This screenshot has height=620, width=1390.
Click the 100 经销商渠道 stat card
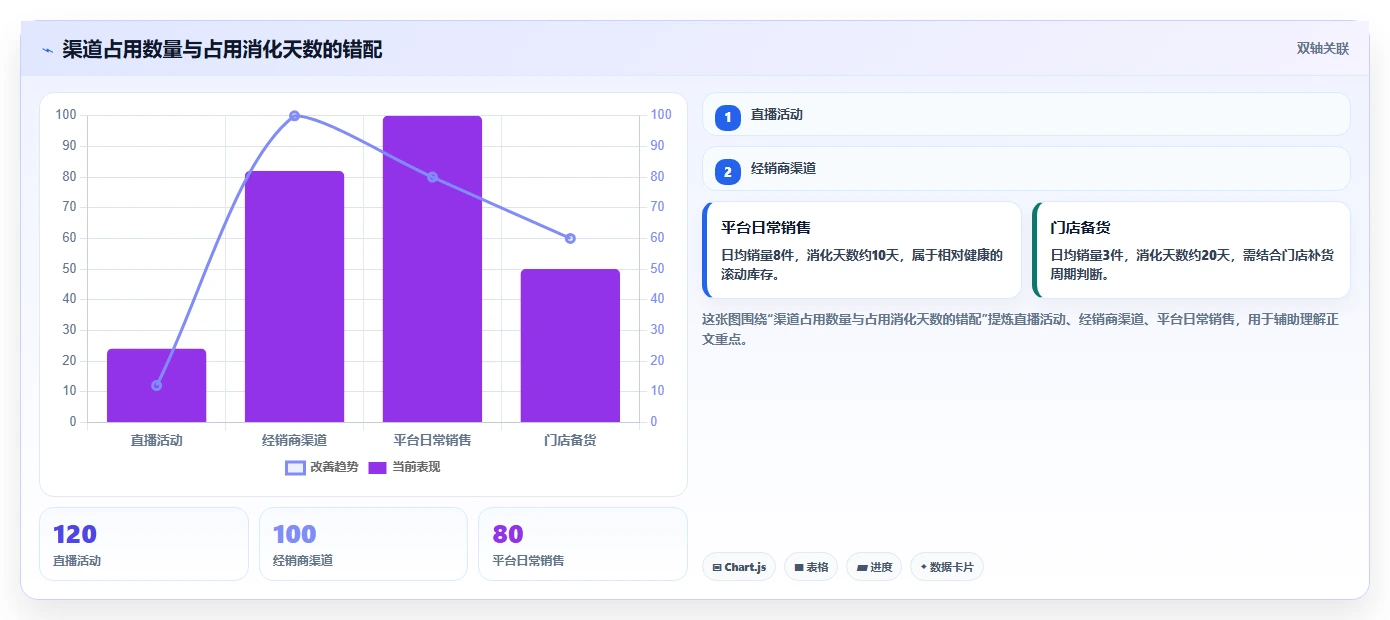coord(363,544)
